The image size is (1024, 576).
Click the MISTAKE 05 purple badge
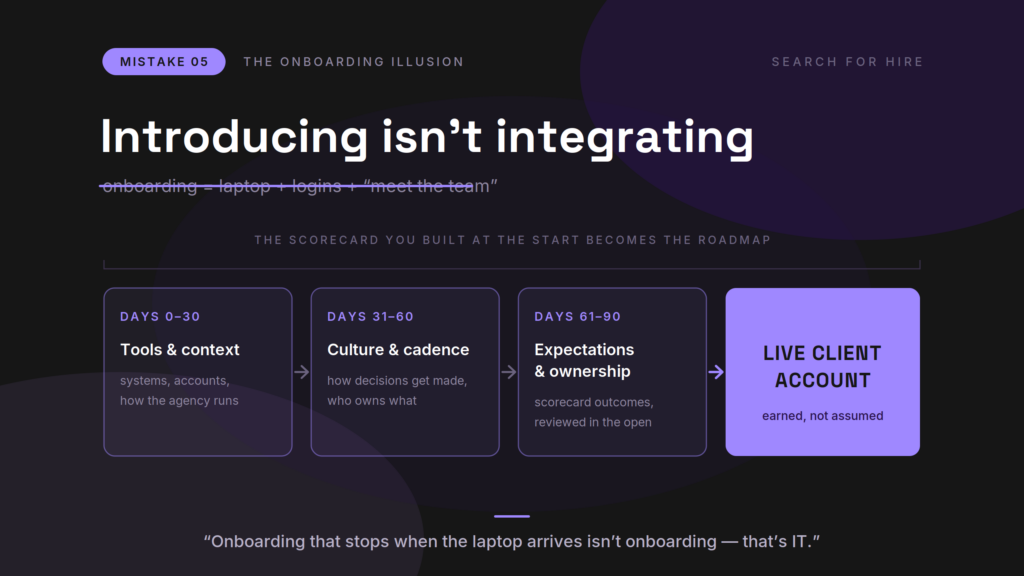[x=164, y=61]
